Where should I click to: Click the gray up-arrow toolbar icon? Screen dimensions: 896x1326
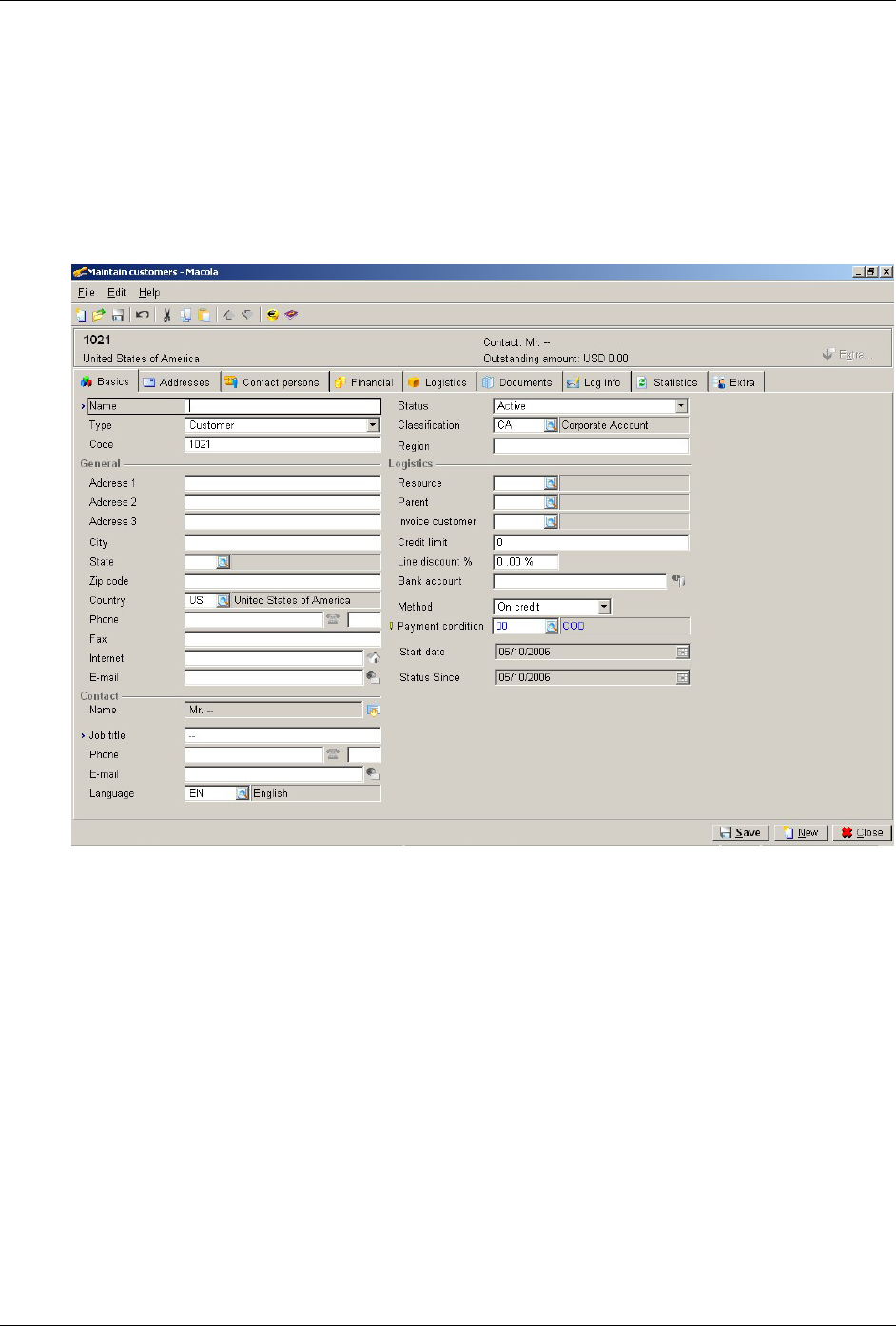tap(227, 315)
